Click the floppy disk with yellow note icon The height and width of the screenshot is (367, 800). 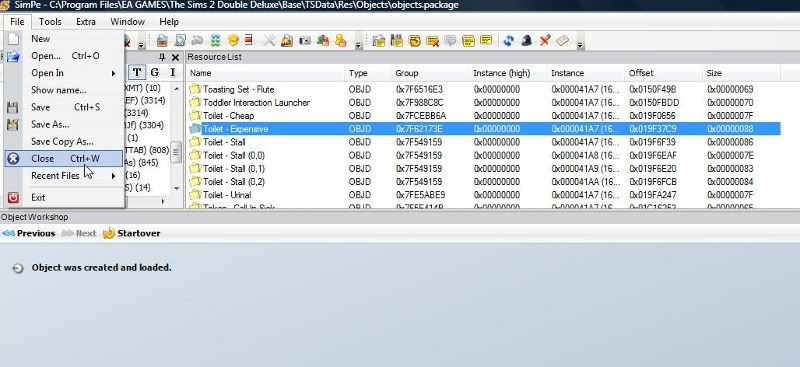pos(396,40)
